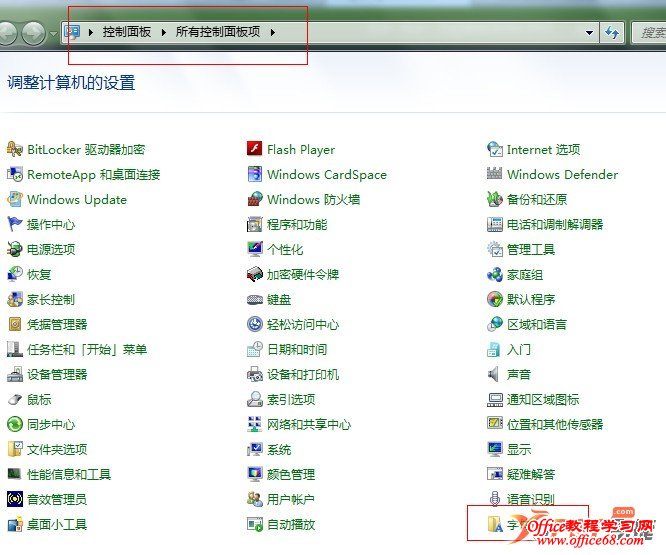Viewport: 666px width, 555px height.
Task: Open the 区域和语言 globe icon
Action: 495,324
